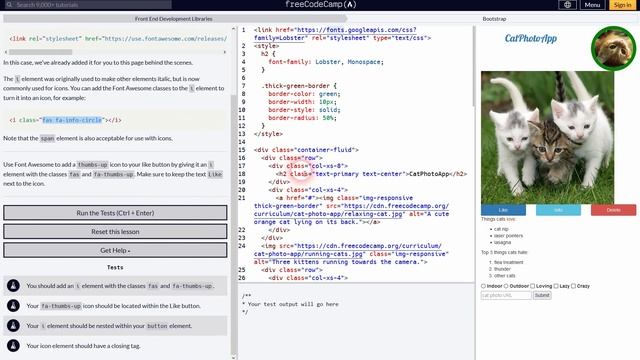Viewport: 640px width, 360px height.
Task: Click the CatPhotoApp heading in preview
Action: click(531, 38)
